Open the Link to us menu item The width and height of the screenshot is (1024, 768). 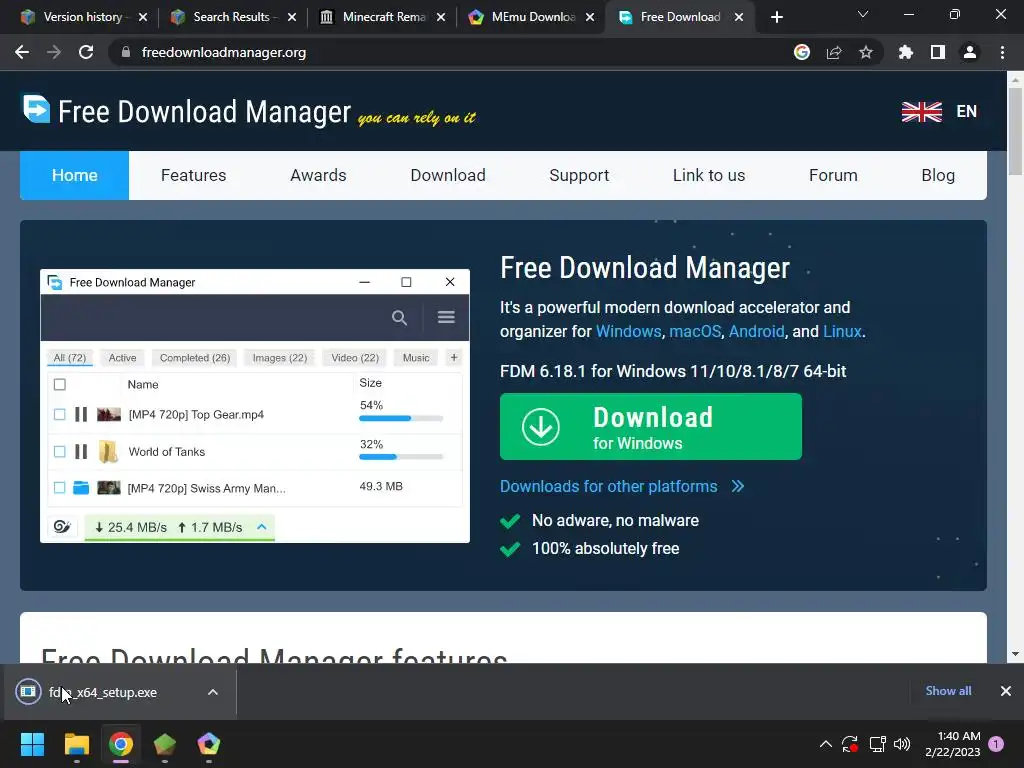[709, 175]
